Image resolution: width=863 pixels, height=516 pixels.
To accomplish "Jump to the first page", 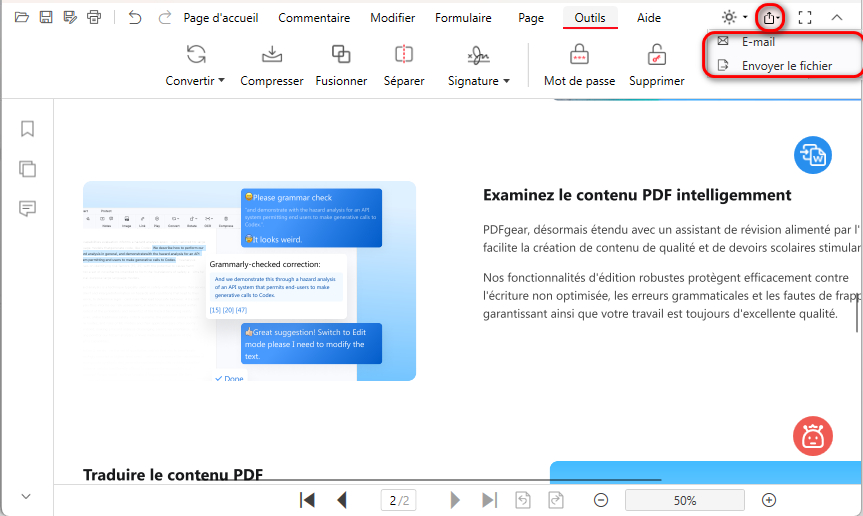I will (307, 500).
